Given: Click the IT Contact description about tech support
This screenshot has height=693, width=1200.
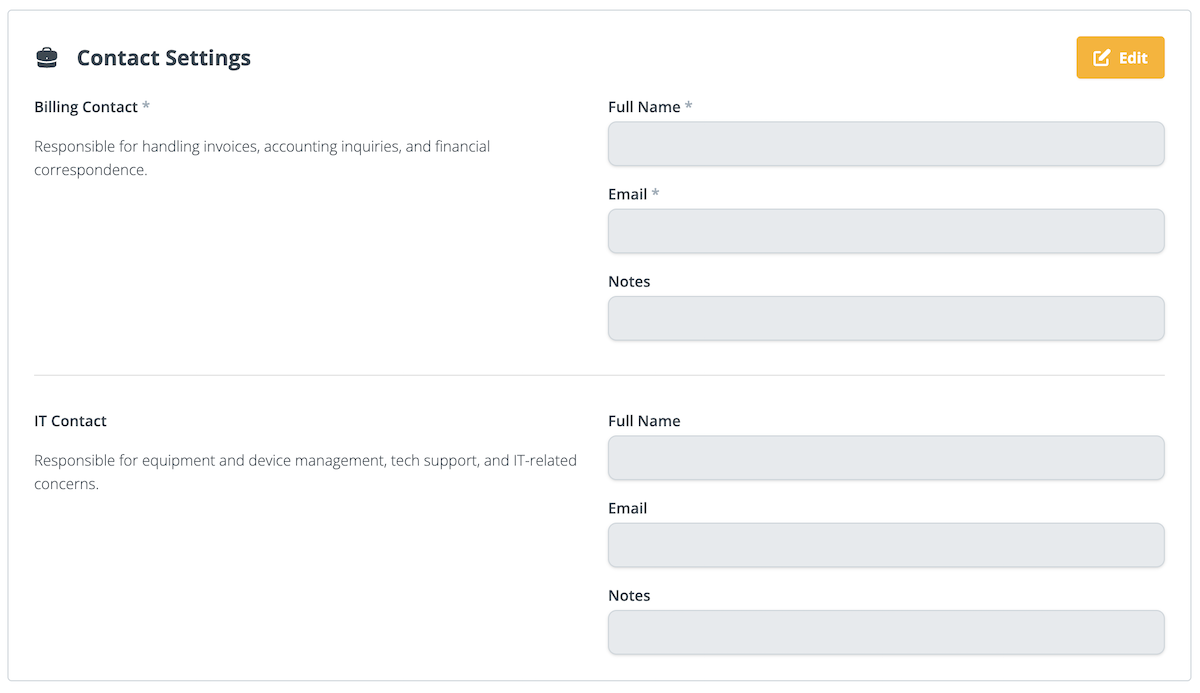Looking at the screenshot, I should [305, 472].
